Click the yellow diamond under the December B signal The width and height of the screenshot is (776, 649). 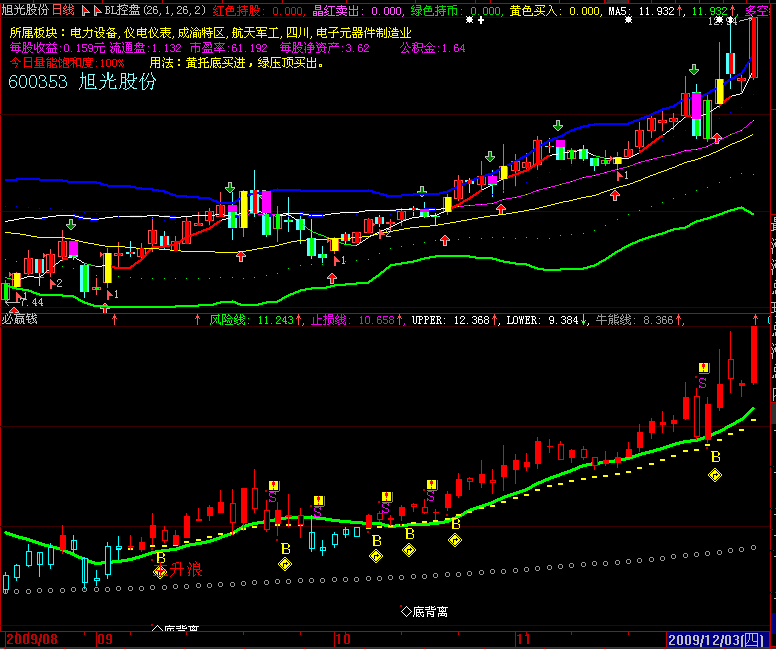click(x=715, y=476)
